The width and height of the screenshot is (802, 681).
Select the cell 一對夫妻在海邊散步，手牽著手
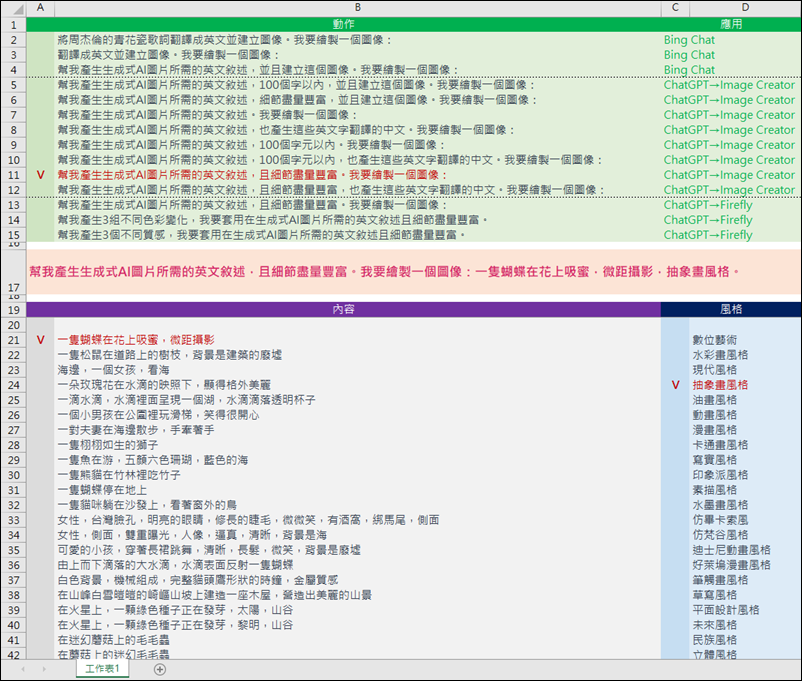(x=358, y=430)
